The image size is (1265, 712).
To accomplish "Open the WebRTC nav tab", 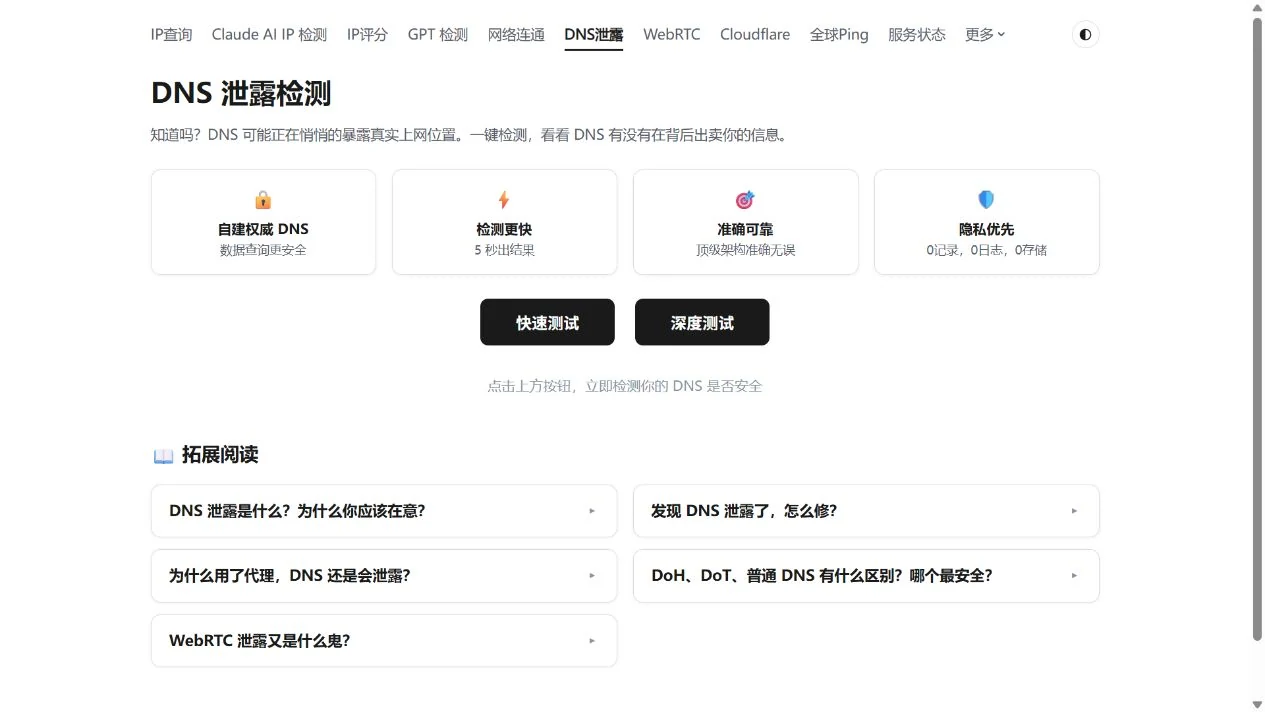I will point(672,34).
